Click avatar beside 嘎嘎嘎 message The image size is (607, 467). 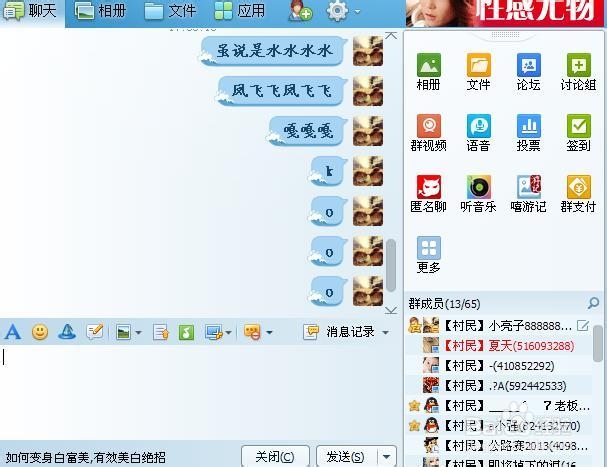[368, 131]
